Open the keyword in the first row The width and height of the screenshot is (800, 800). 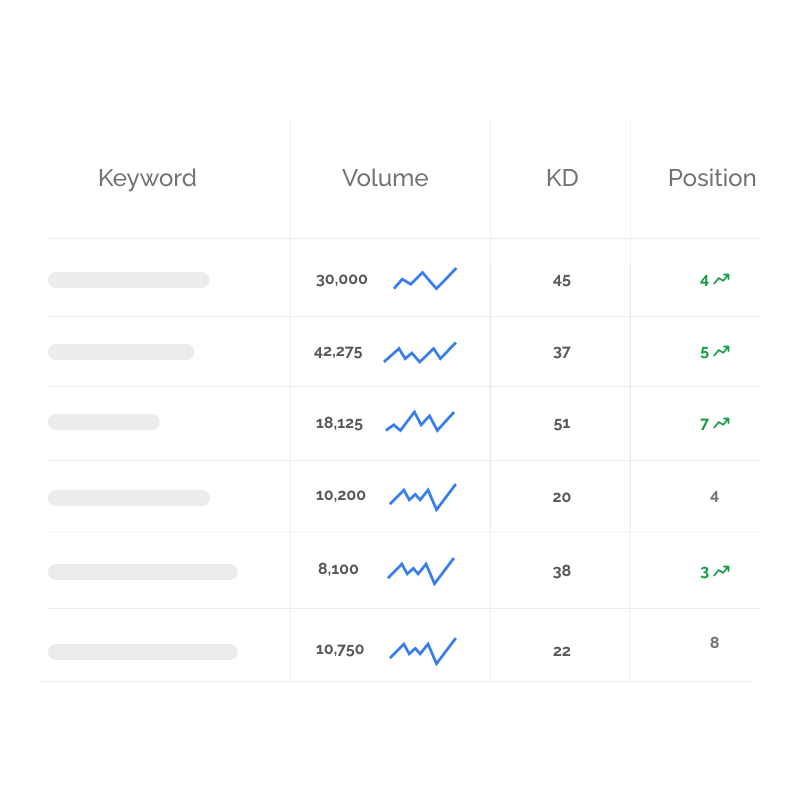point(128,280)
